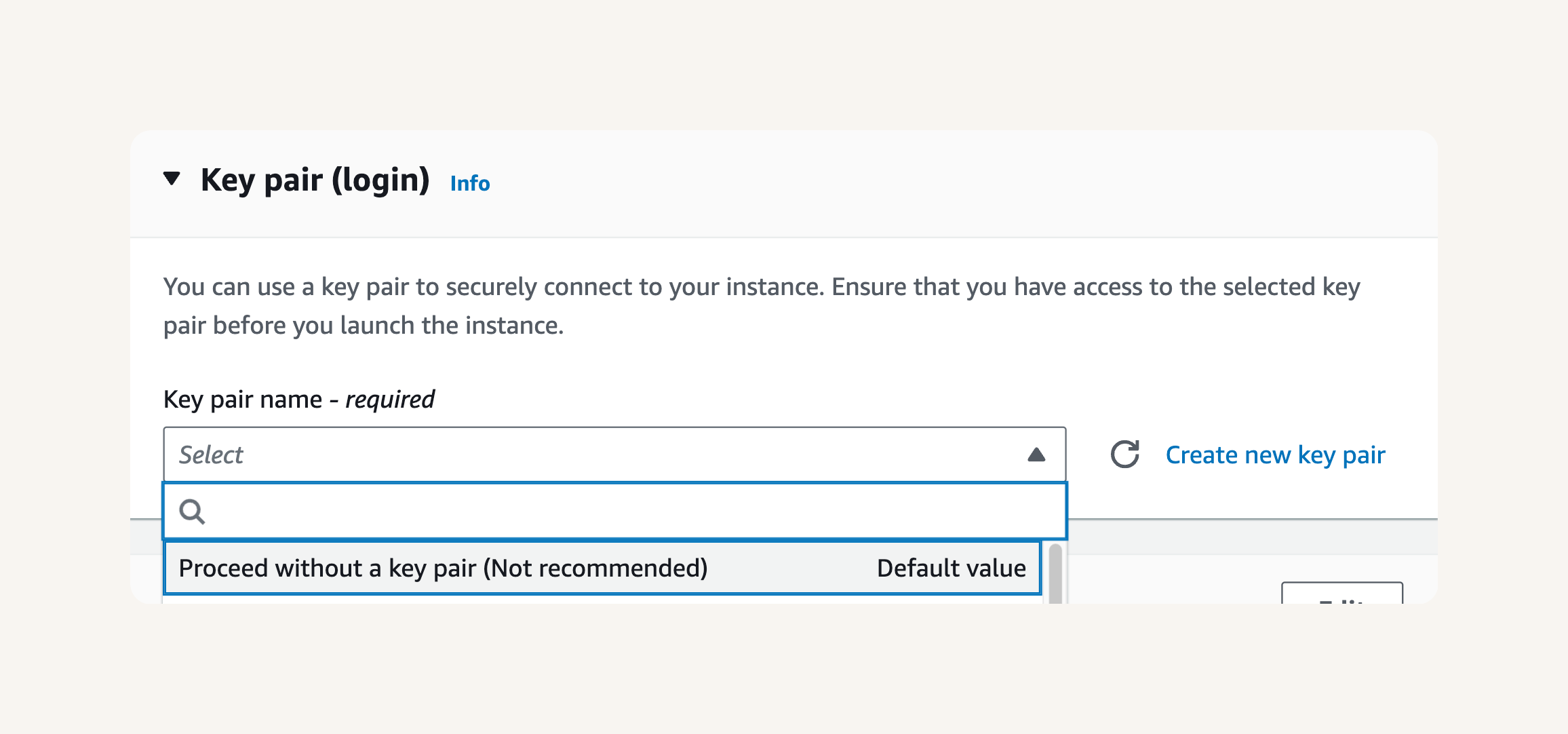Click the key pair description paragraph

pos(762,306)
